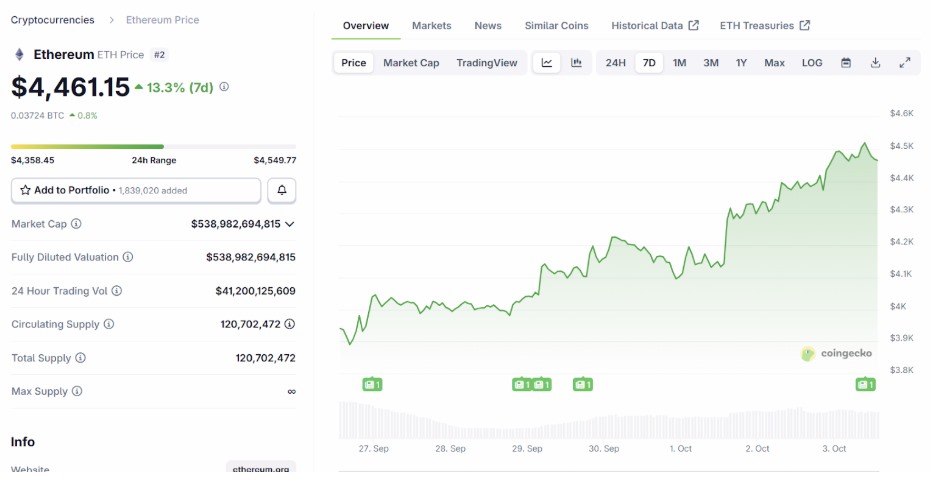The width and height of the screenshot is (931, 490).
Task: Switch to line chart view icon
Action: (x=547, y=63)
